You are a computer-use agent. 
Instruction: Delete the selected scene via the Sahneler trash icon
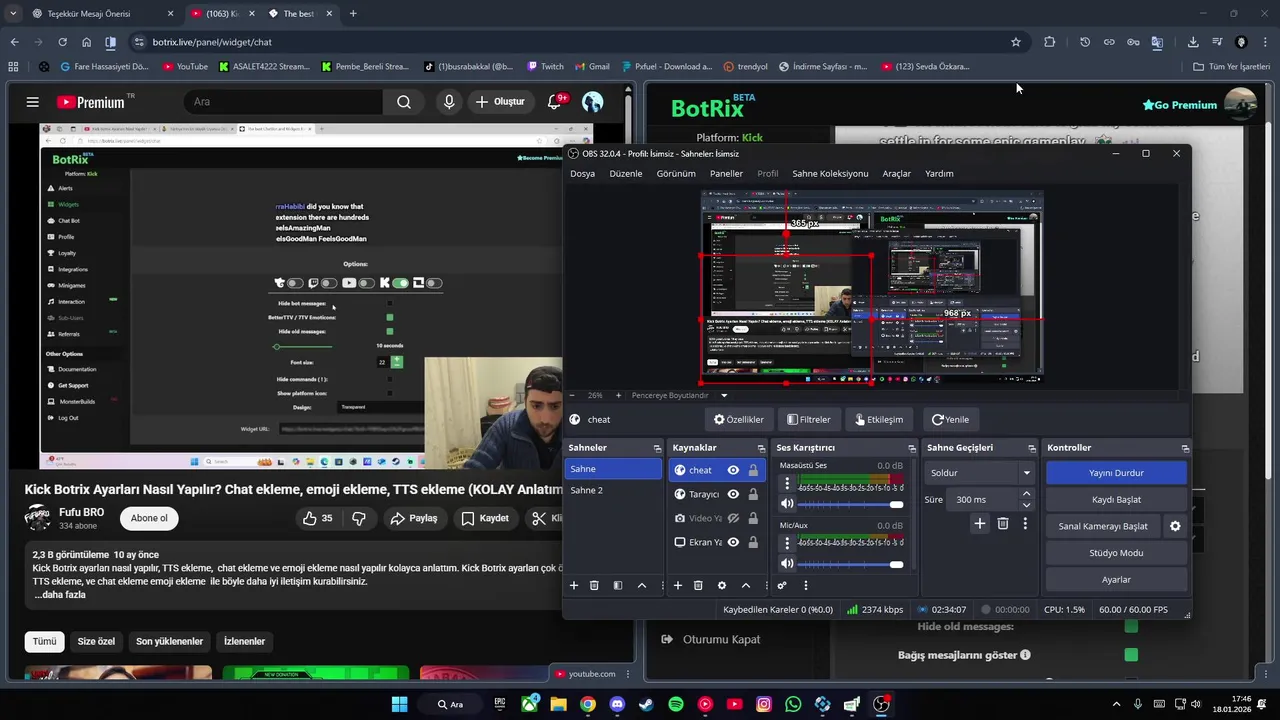pos(594,585)
